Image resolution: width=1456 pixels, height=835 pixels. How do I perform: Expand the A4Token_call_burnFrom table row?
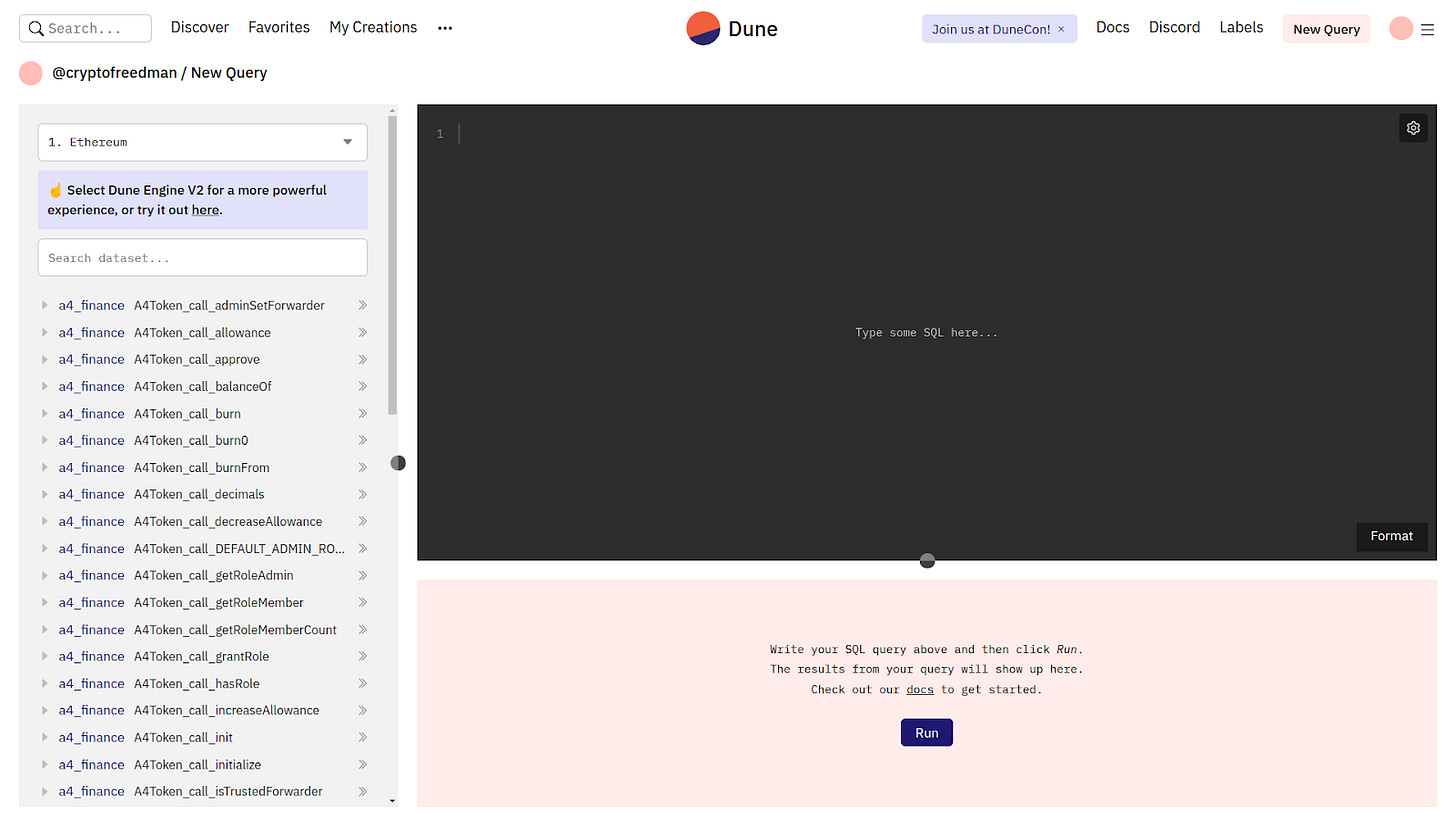pos(44,467)
